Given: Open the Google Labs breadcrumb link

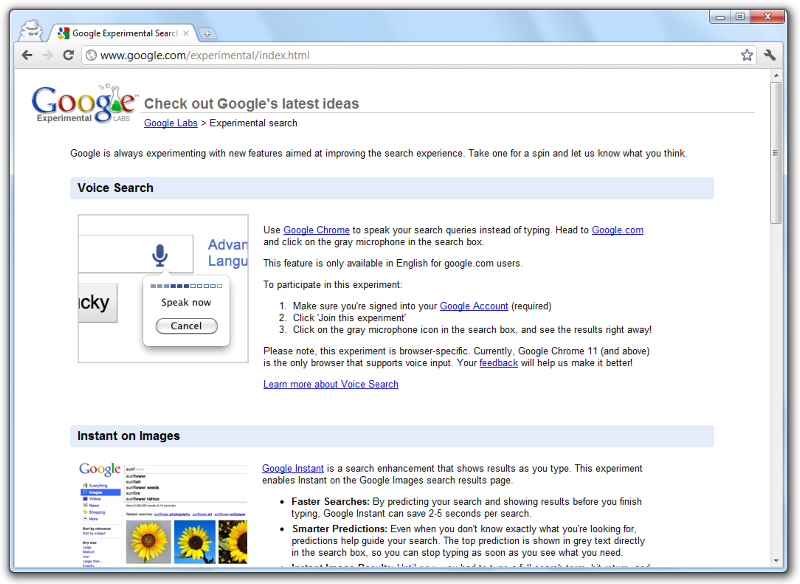Looking at the screenshot, I should point(170,123).
